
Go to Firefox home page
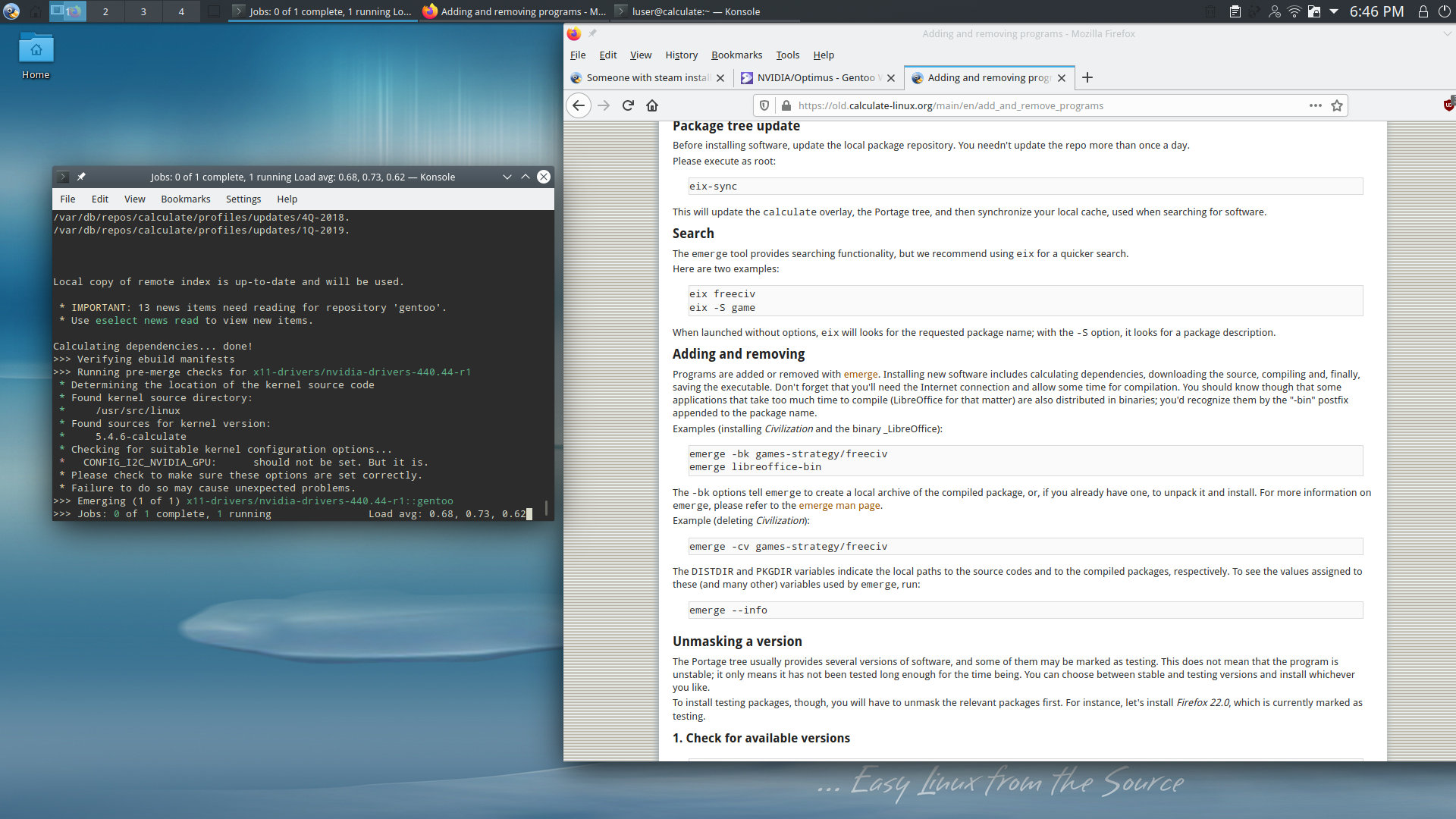click(652, 105)
